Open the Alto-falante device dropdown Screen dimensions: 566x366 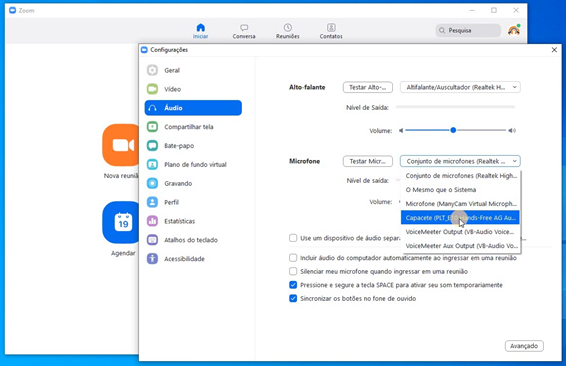tap(460, 87)
